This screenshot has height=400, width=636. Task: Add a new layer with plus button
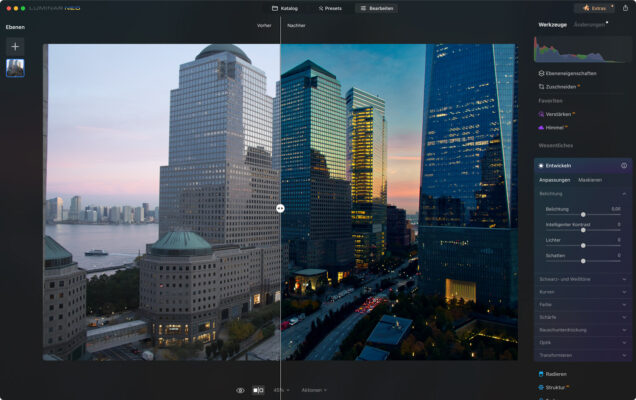point(15,47)
